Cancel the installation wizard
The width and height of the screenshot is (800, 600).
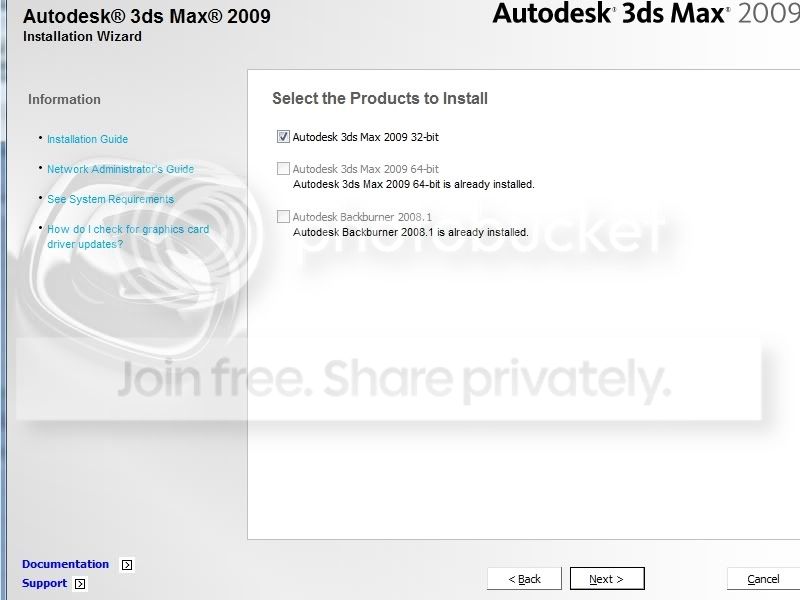(763, 579)
